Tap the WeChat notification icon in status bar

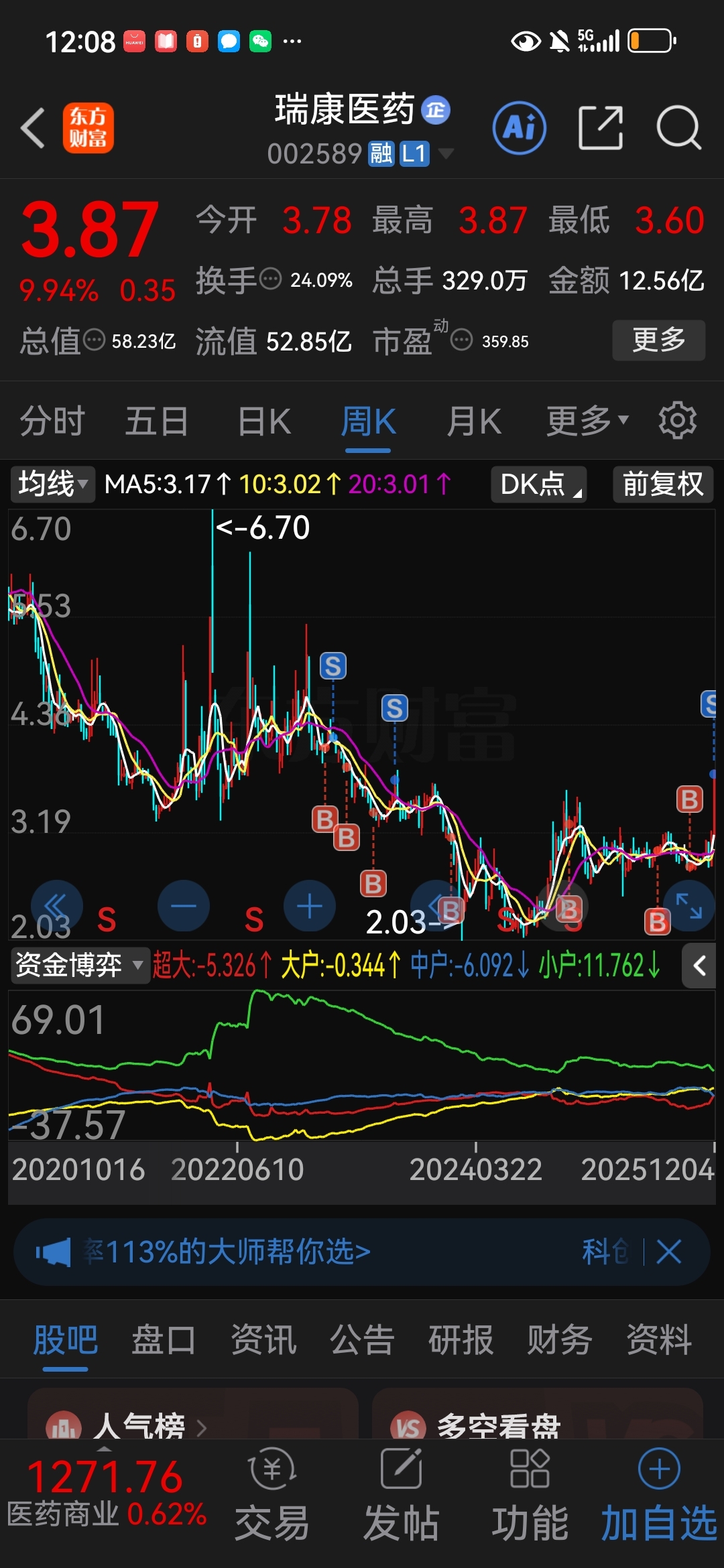(260, 41)
